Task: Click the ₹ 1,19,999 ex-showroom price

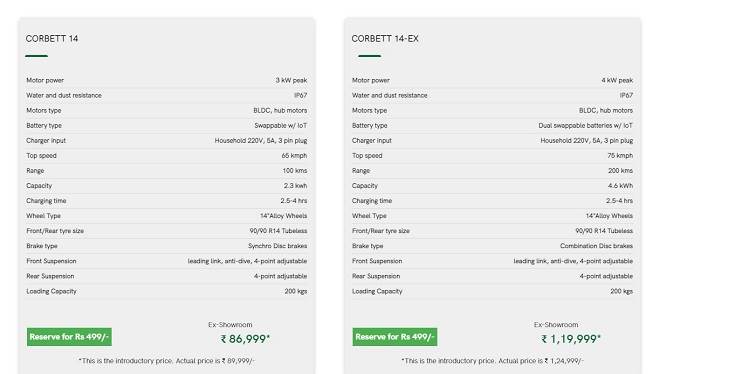Action: pos(571,339)
